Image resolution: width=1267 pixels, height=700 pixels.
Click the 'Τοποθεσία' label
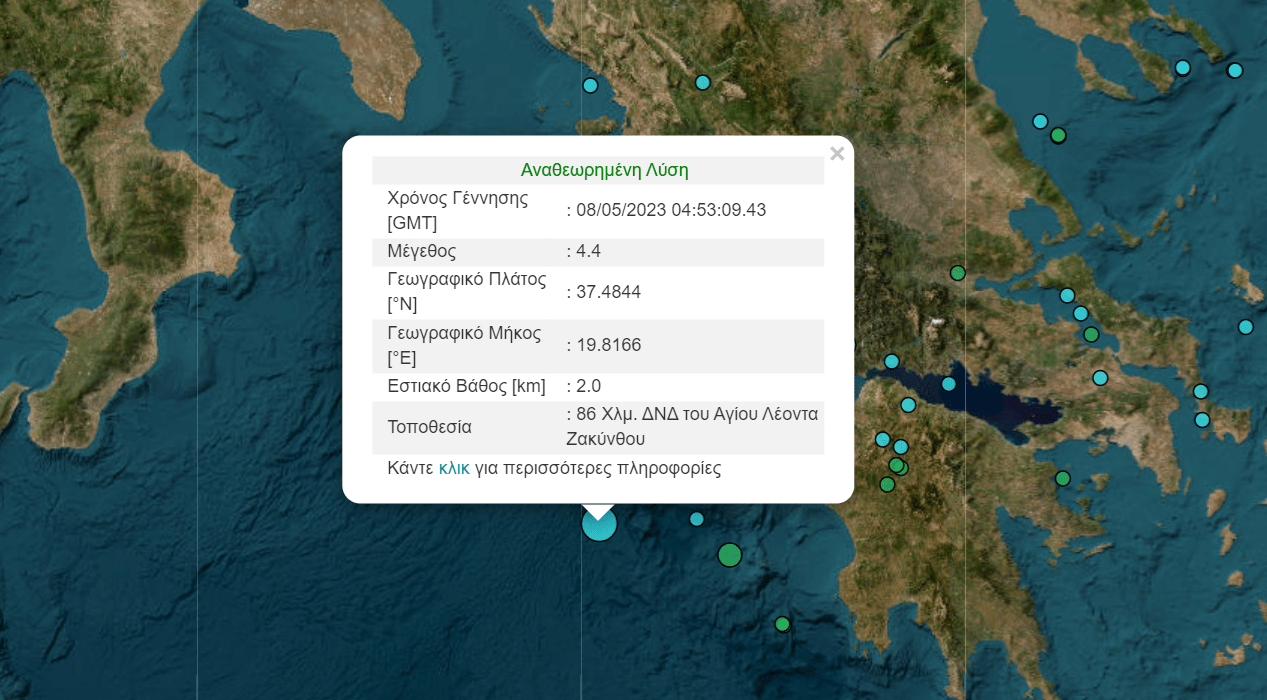(x=429, y=427)
